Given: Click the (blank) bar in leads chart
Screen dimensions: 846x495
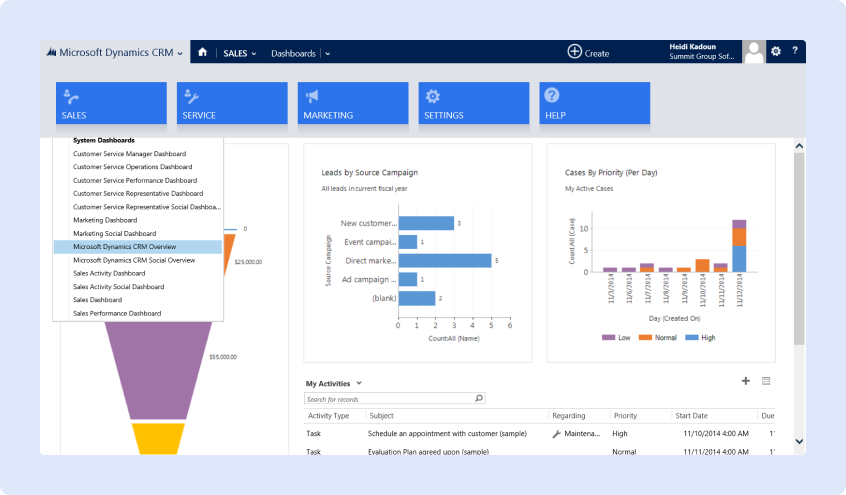Looking at the screenshot, I should tap(417, 298).
